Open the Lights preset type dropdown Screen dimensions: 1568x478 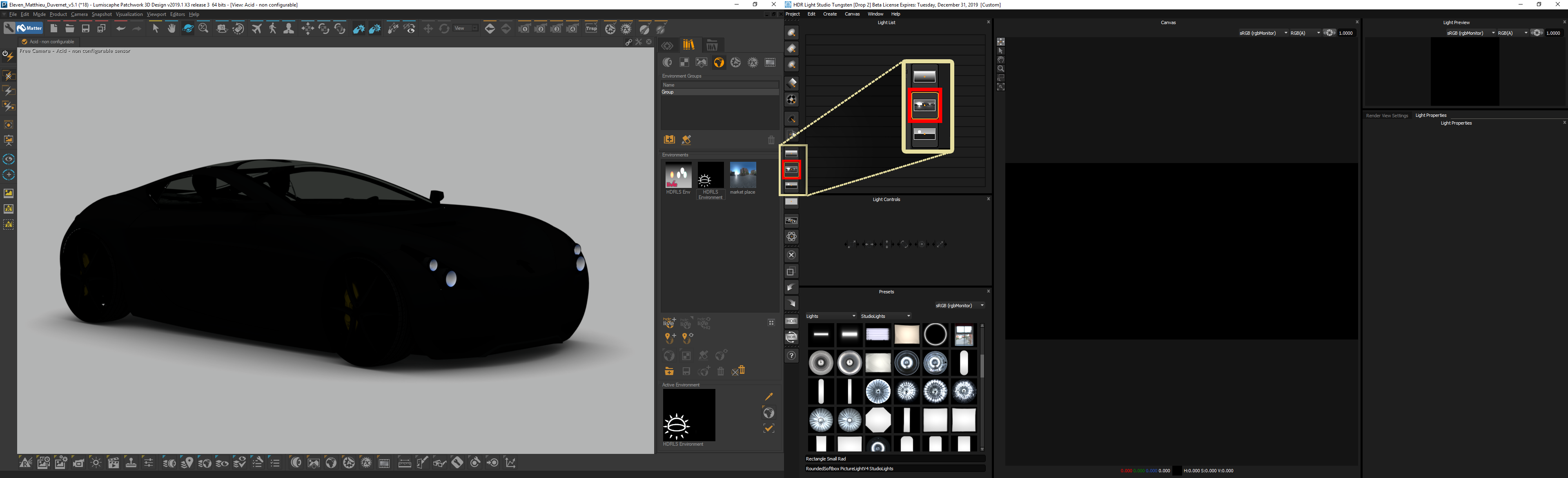831,316
